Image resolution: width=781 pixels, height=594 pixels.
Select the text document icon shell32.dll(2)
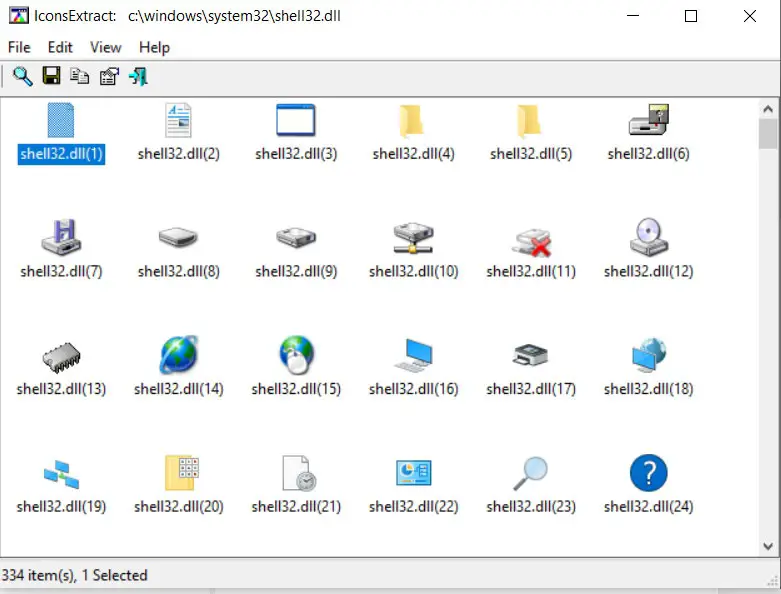click(178, 120)
